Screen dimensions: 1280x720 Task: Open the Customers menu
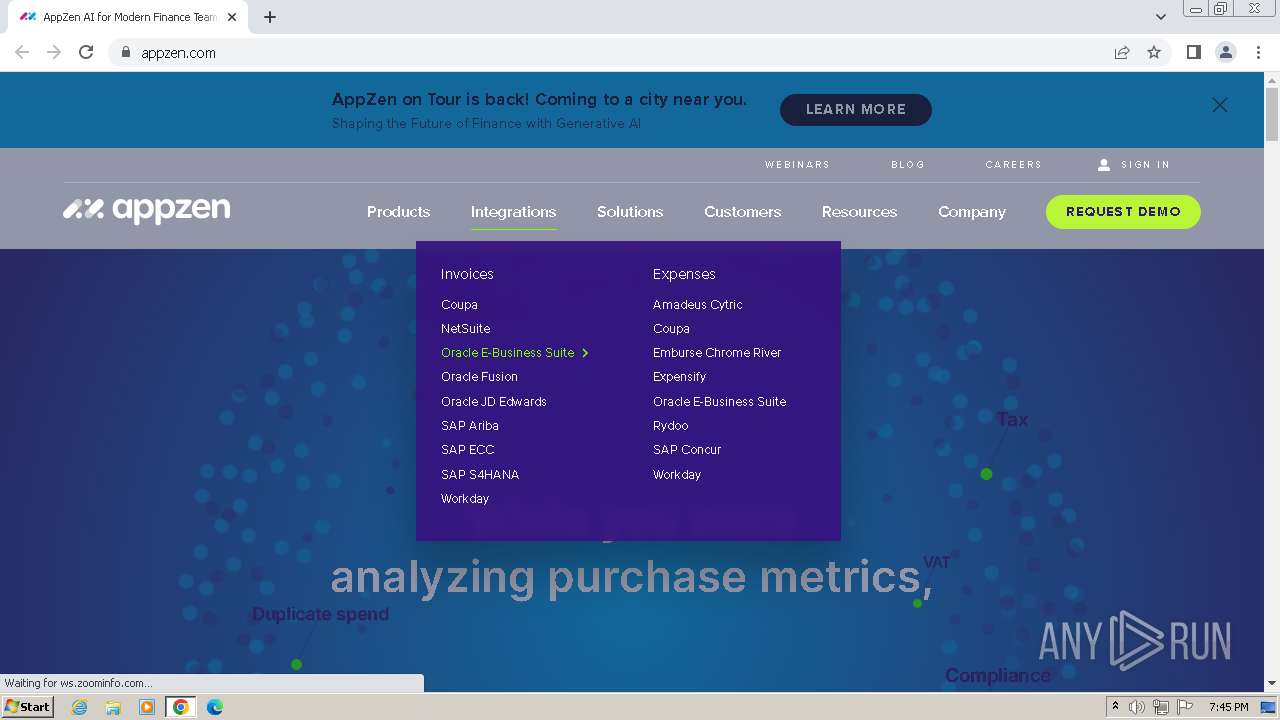click(x=743, y=212)
